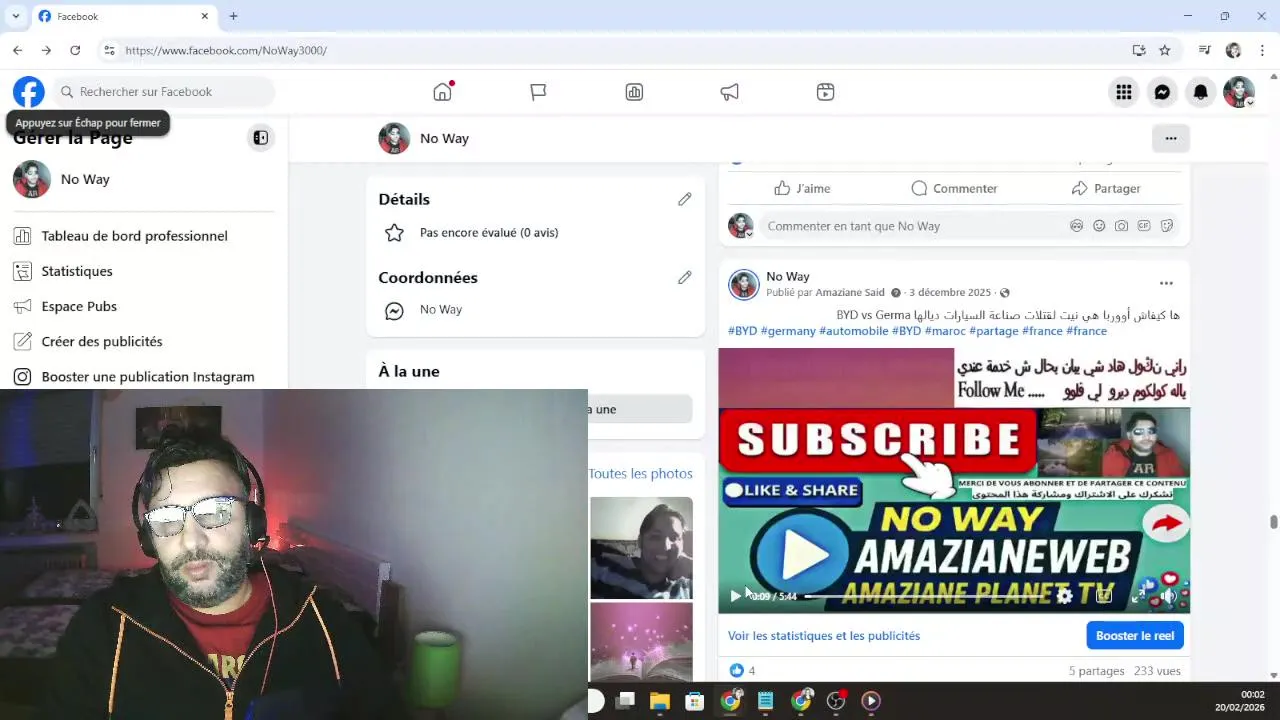Open the smiling man photo thumbnail
The height and width of the screenshot is (720, 1280).
[641, 547]
